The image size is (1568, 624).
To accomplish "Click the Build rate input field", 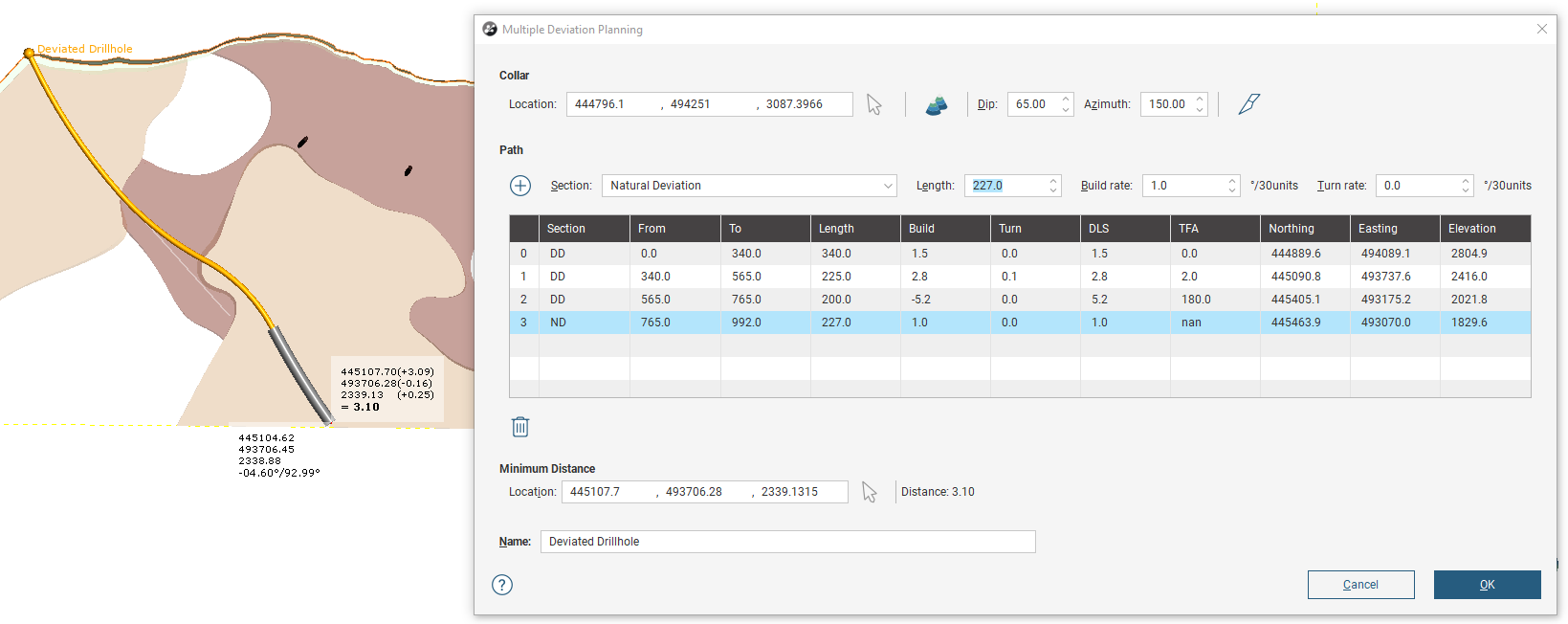I will pyautogui.click(x=1182, y=186).
